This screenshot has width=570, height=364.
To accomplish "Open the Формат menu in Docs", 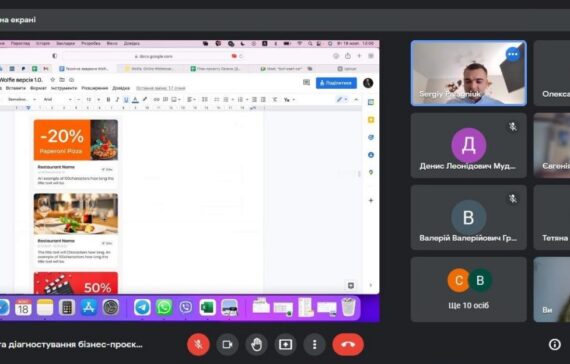I will pyautogui.click(x=38, y=88).
